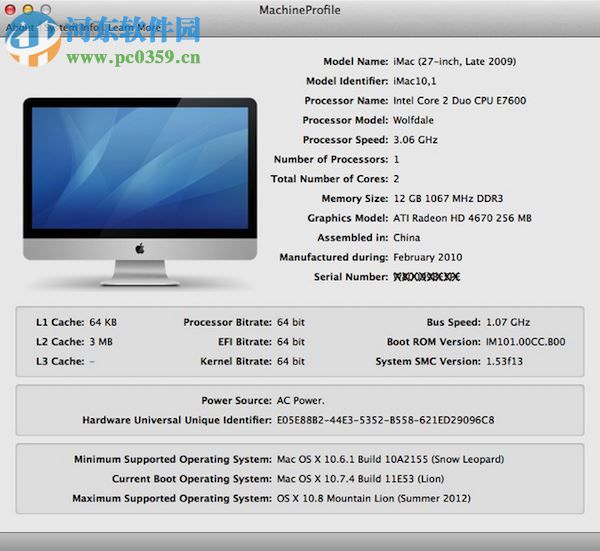
Task: Click the EFI Bitrate 64 bit value
Action: [x=291, y=342]
